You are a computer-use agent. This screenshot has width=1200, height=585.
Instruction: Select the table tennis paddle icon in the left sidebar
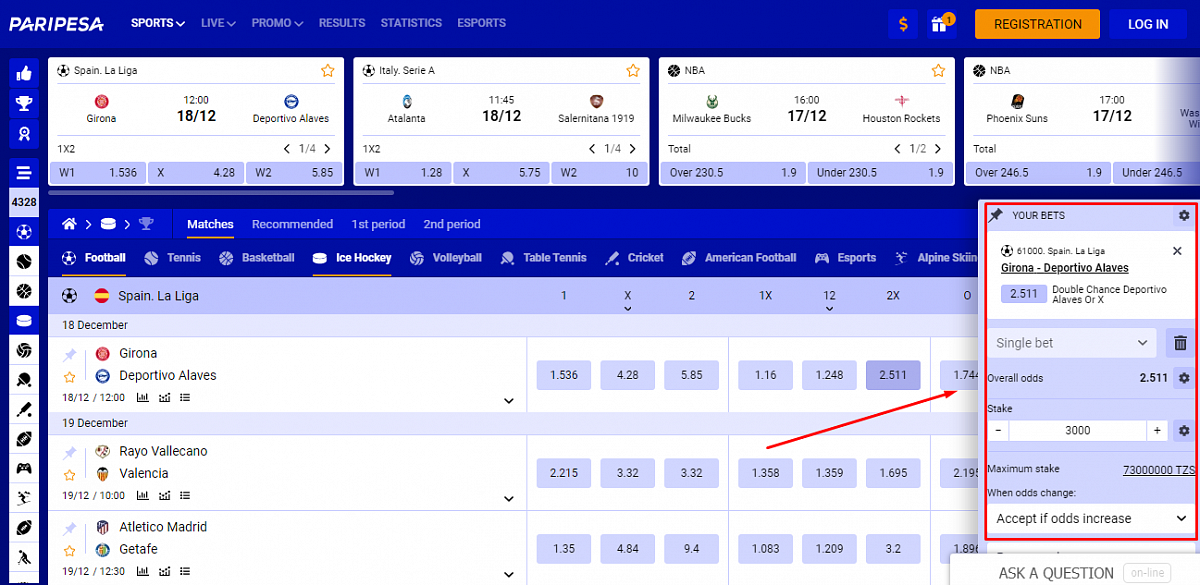click(x=24, y=380)
